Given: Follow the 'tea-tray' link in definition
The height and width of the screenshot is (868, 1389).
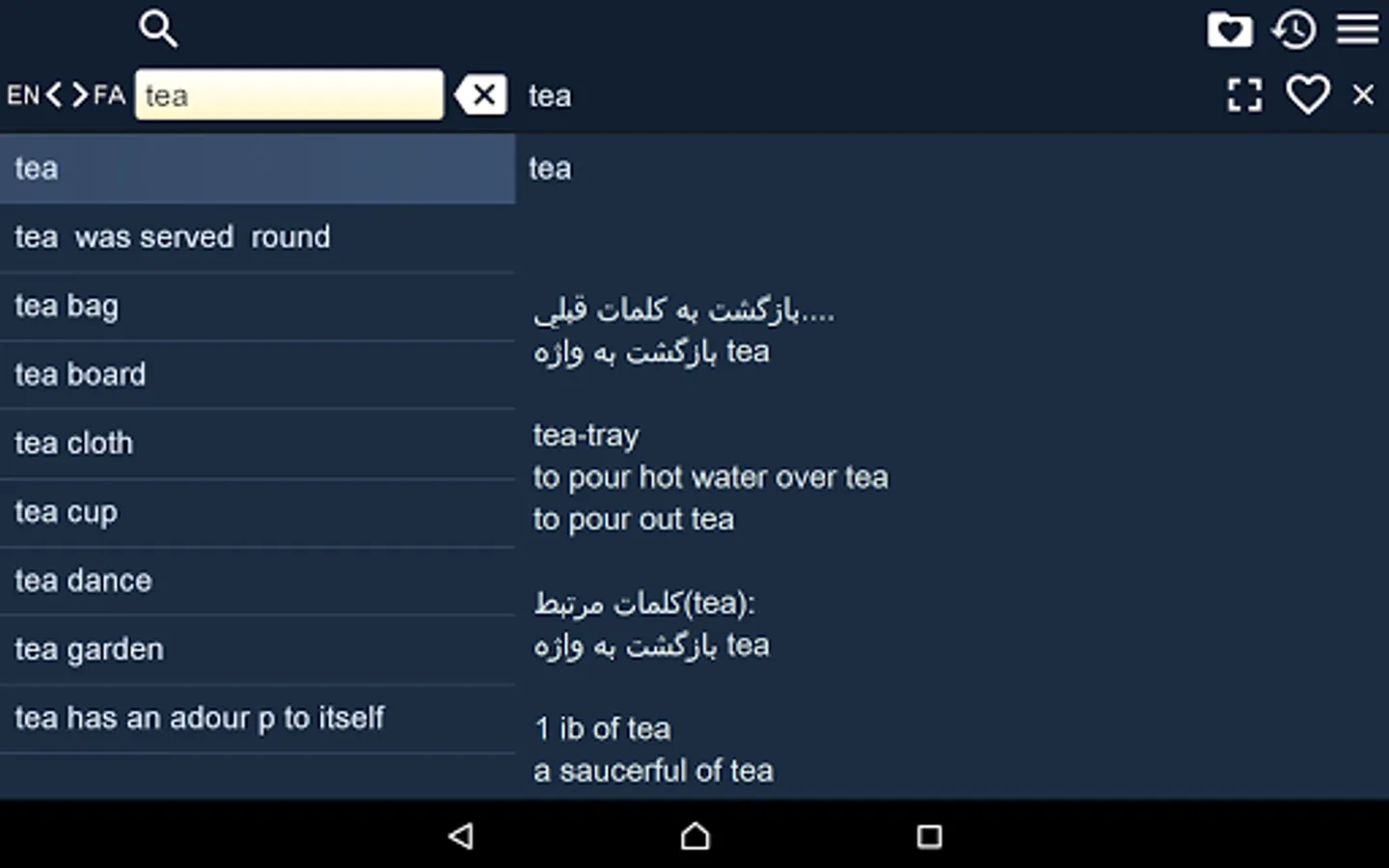Looking at the screenshot, I should coord(586,436).
